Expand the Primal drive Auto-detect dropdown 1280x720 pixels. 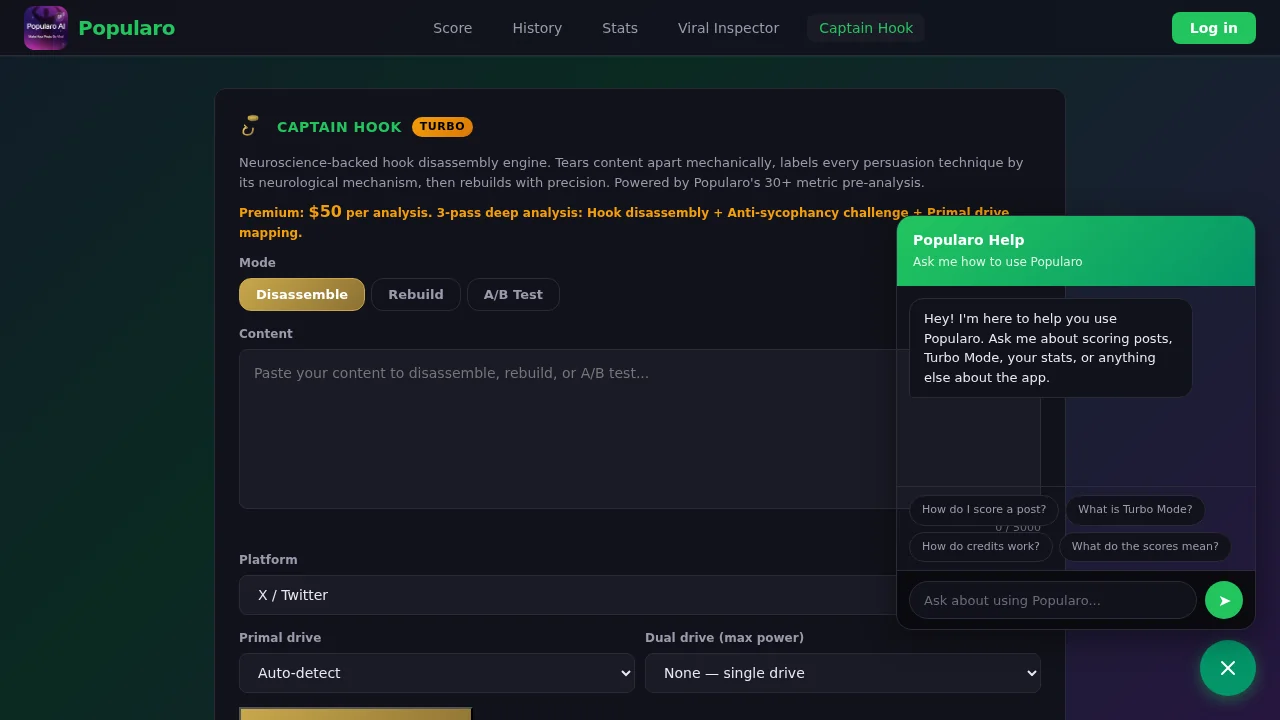437,673
